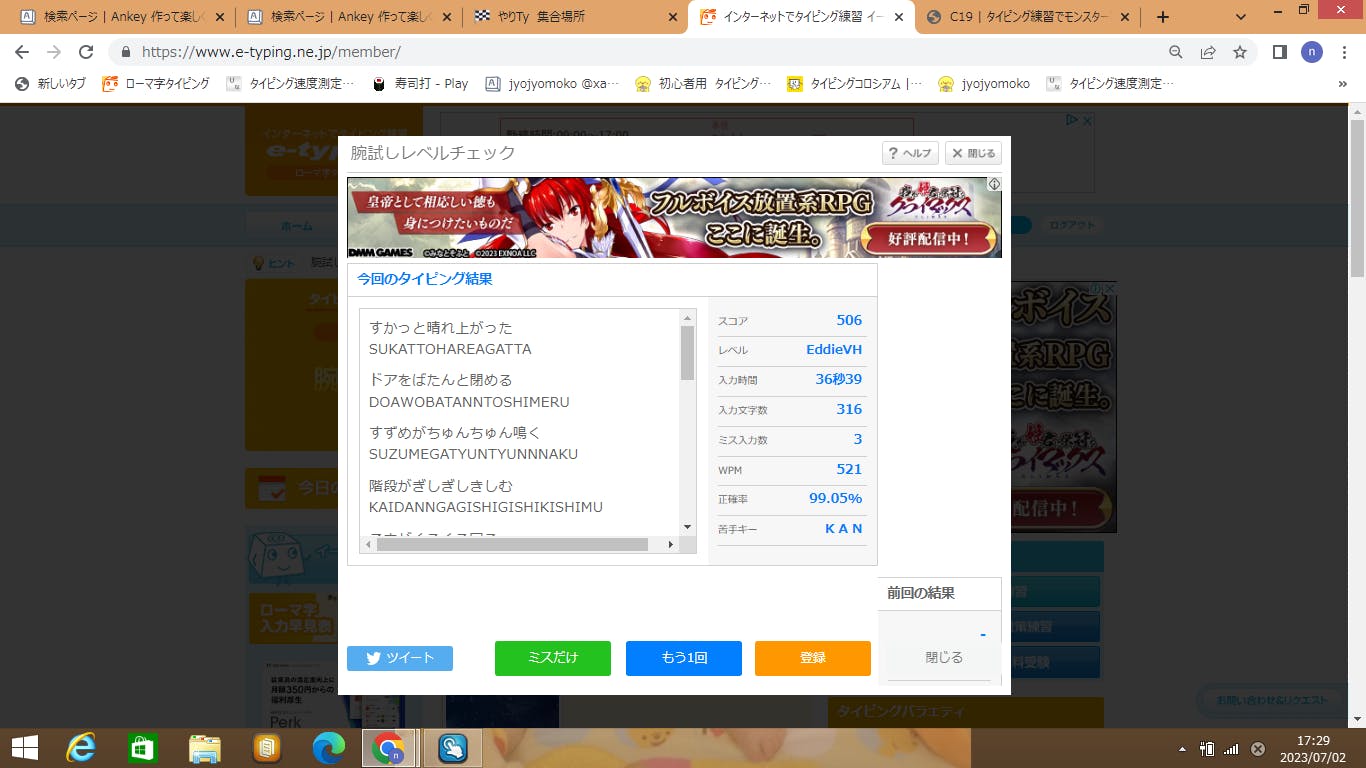The width and height of the screenshot is (1366, 768).
Task: Click the green ミスだけ button
Action: [x=552, y=658]
